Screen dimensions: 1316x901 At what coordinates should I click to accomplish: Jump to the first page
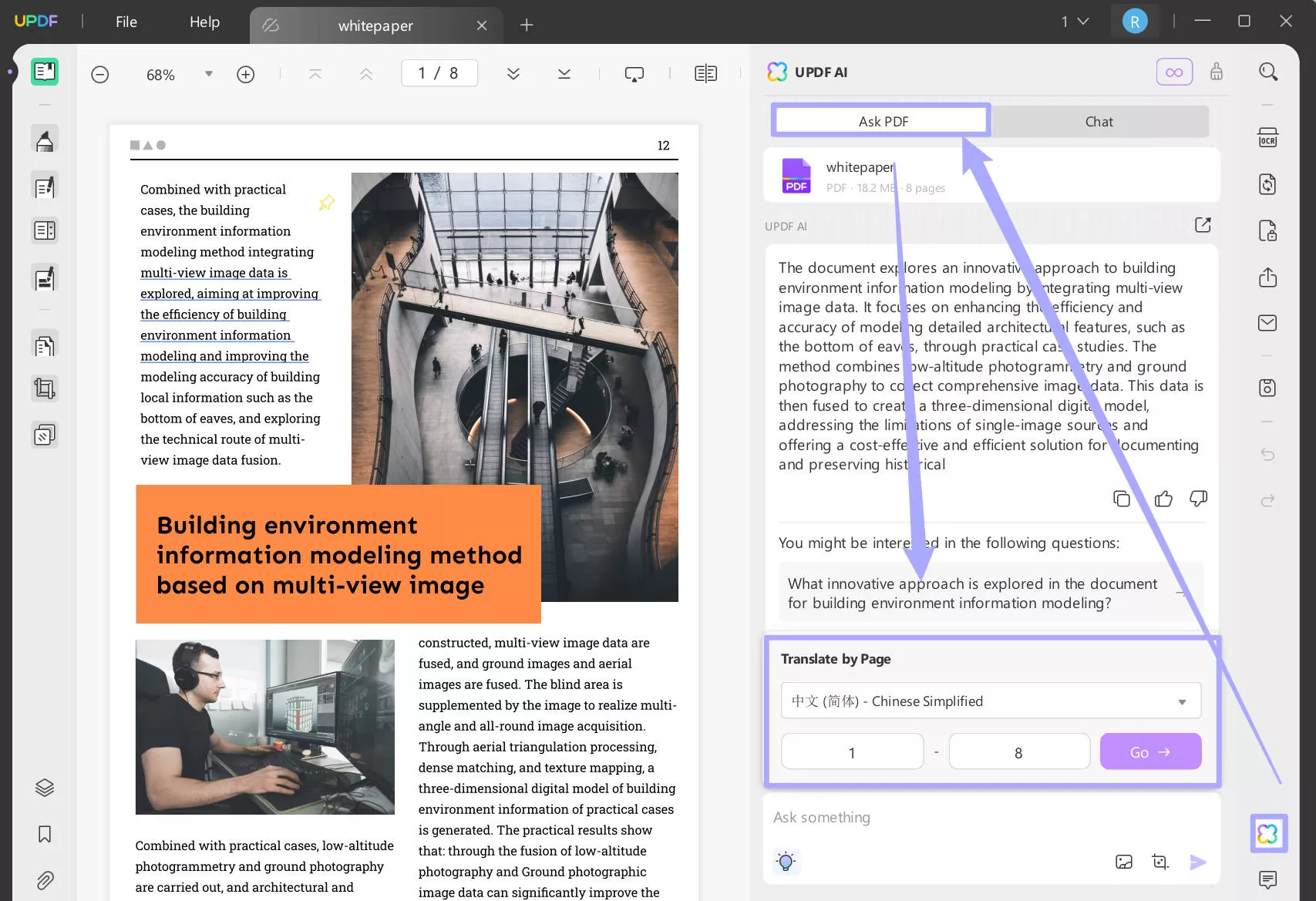click(x=315, y=74)
